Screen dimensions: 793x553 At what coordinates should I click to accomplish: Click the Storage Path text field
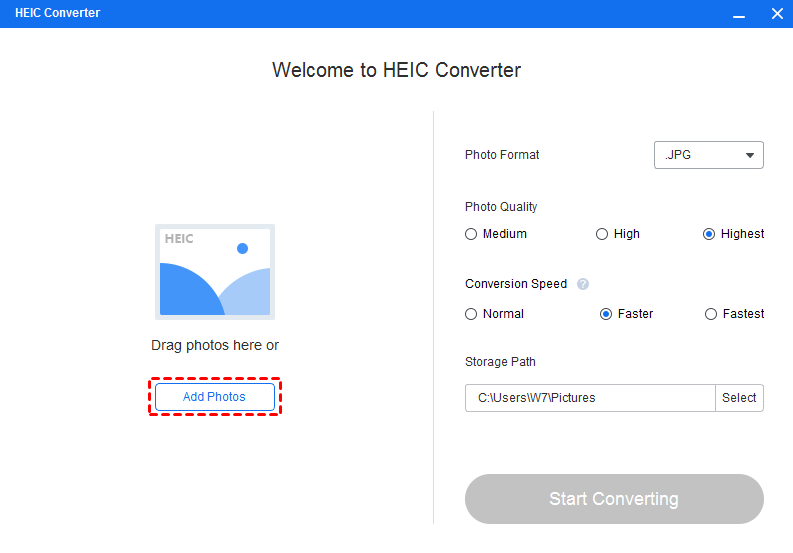point(590,398)
